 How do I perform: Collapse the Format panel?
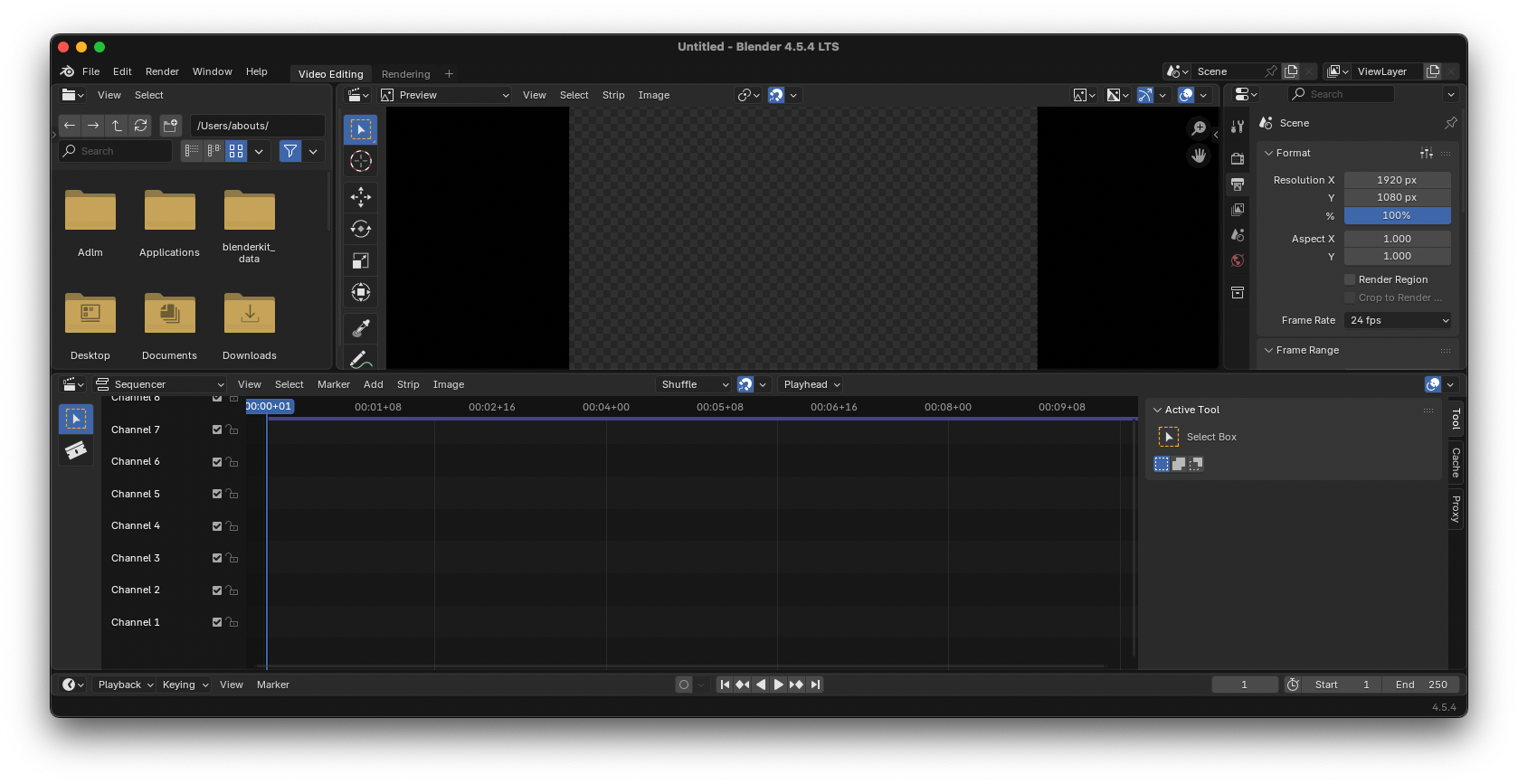1269,153
